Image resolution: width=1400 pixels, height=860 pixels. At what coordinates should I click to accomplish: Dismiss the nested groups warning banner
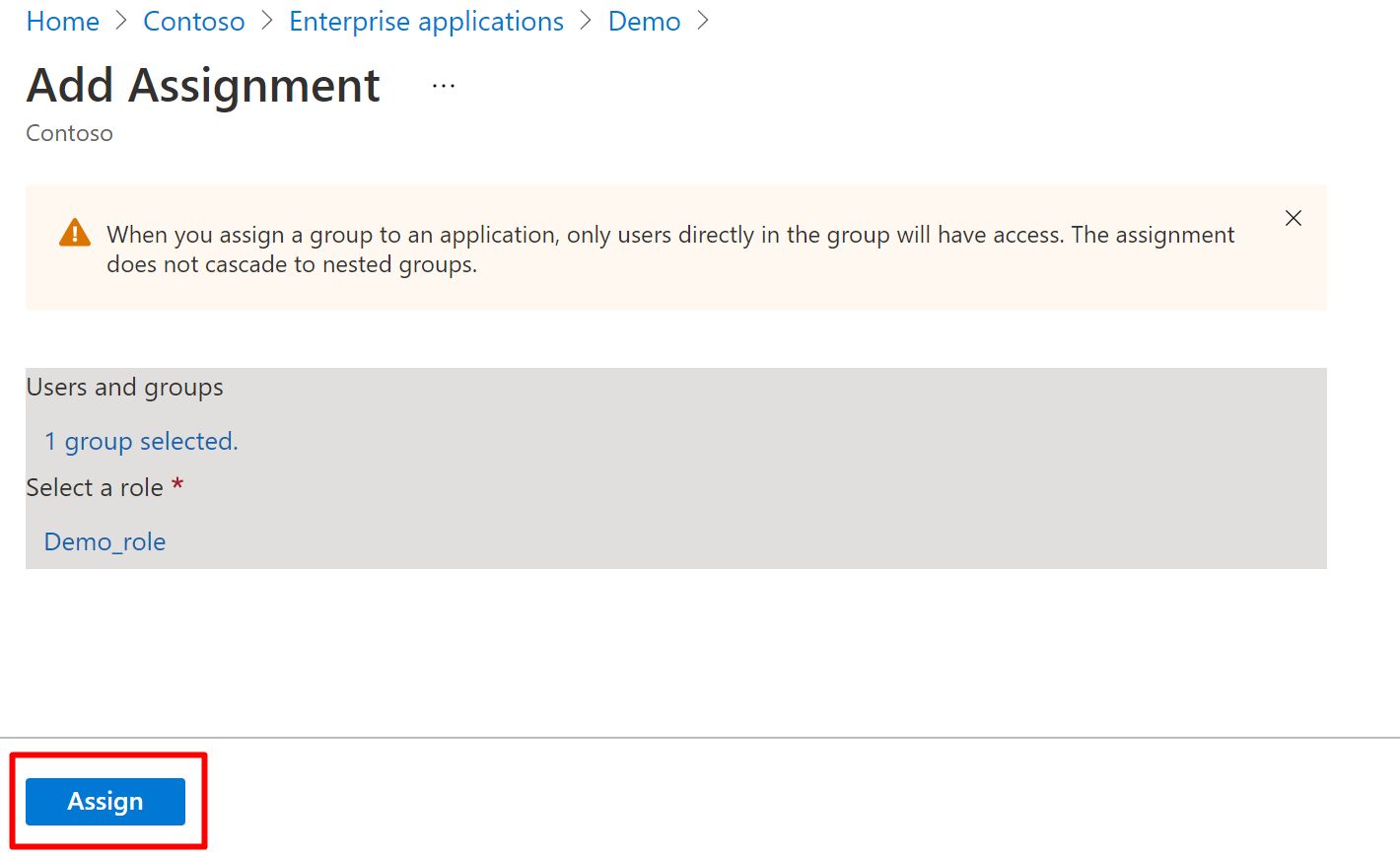pyautogui.click(x=1294, y=218)
